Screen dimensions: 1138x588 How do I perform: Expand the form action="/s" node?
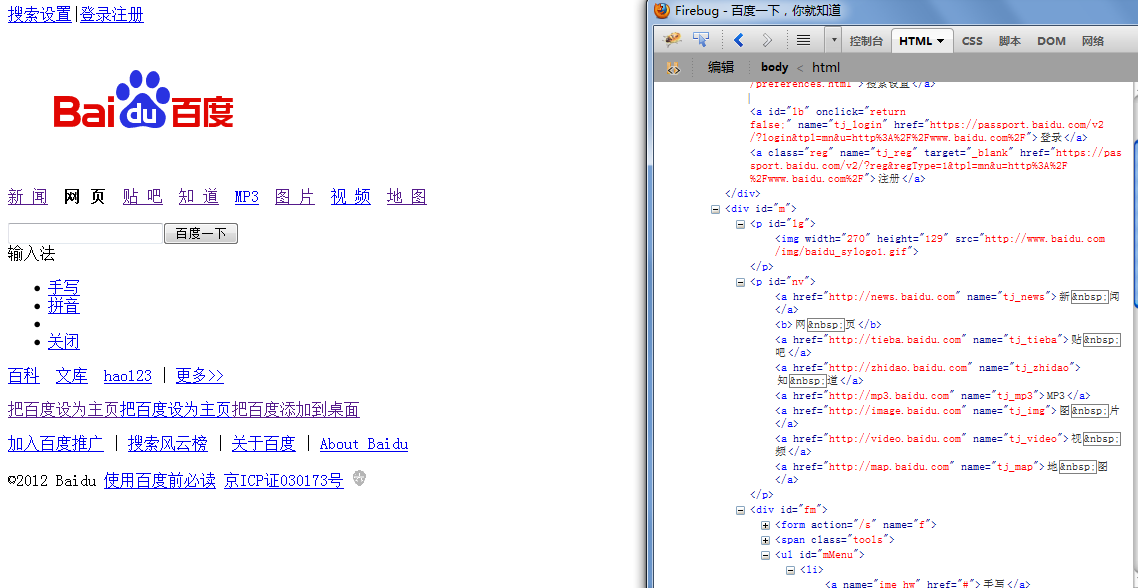coord(766,525)
